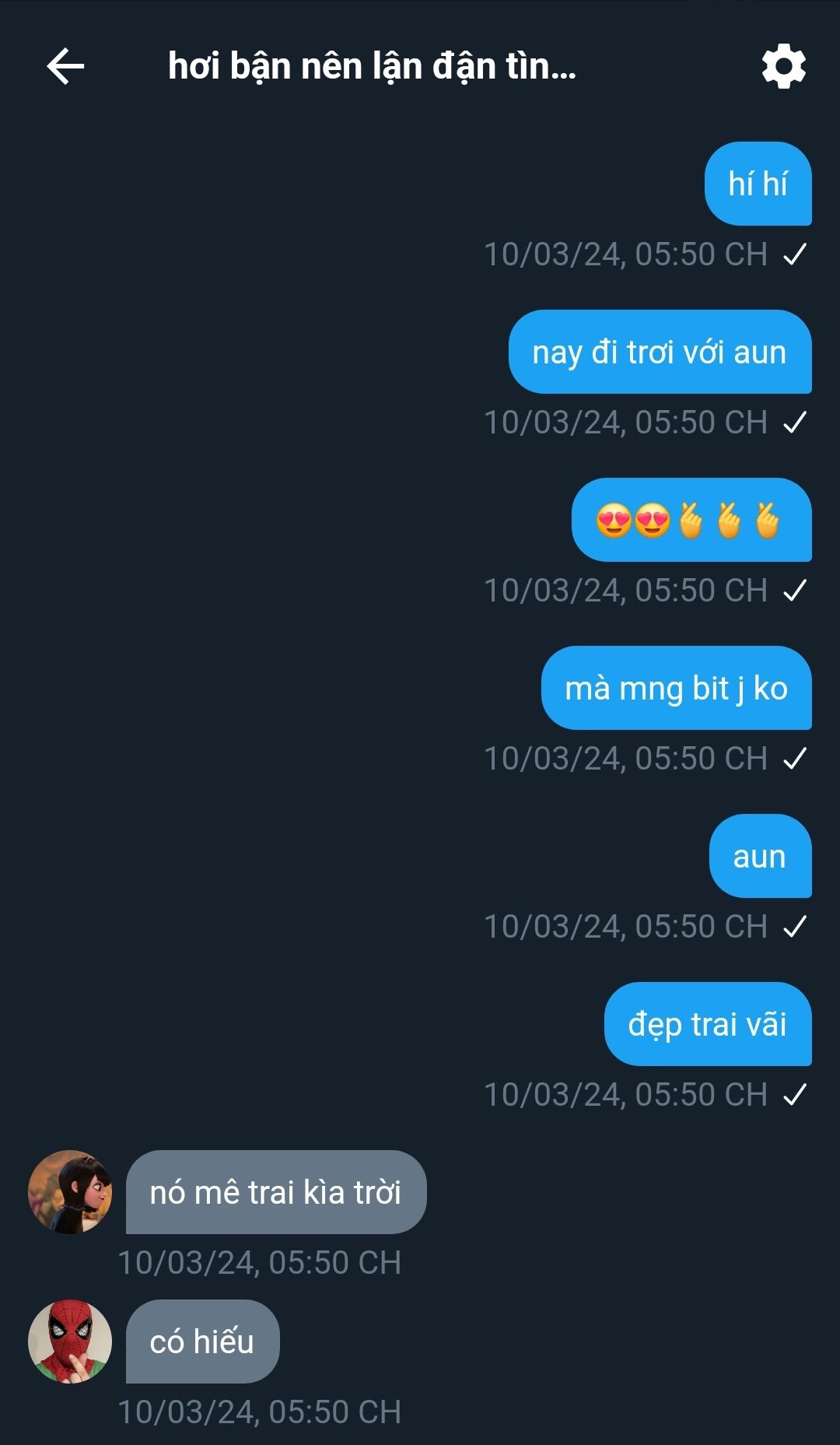Select the 'mà mng bit j ko' bubble
Image resolution: width=840 pixels, height=1445 pixels.
[x=677, y=688]
